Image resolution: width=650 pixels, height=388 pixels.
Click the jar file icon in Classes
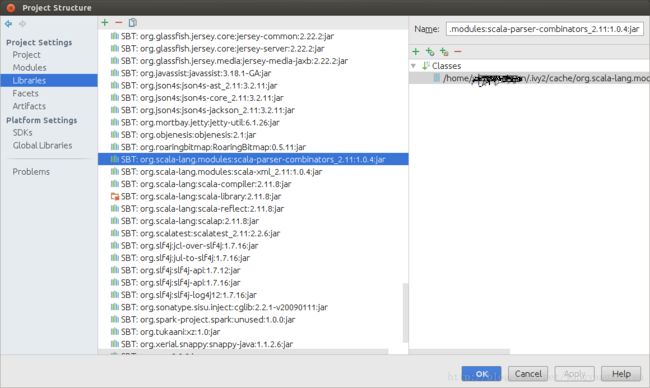tap(437, 78)
